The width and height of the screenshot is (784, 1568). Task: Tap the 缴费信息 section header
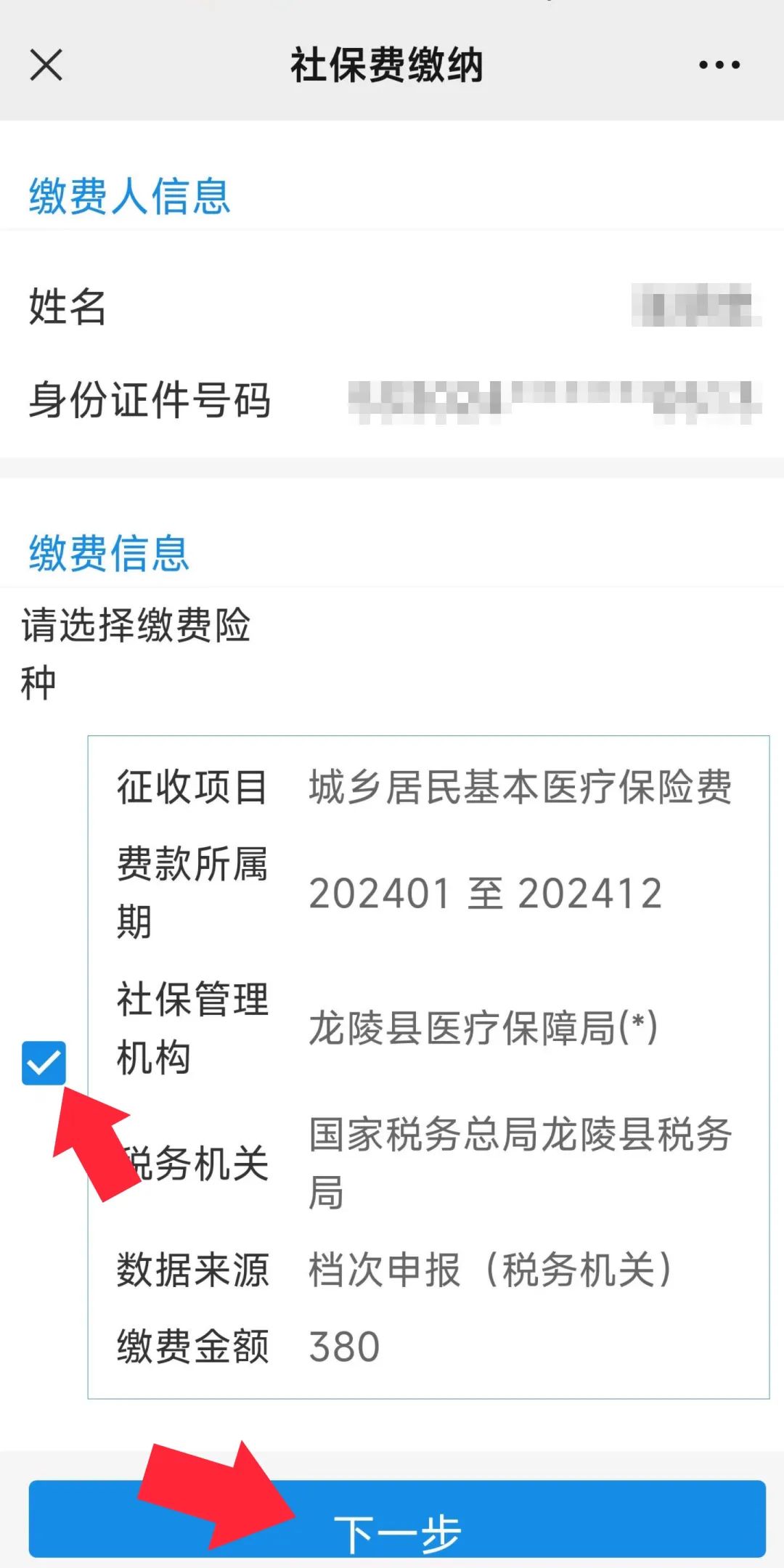pos(109,553)
